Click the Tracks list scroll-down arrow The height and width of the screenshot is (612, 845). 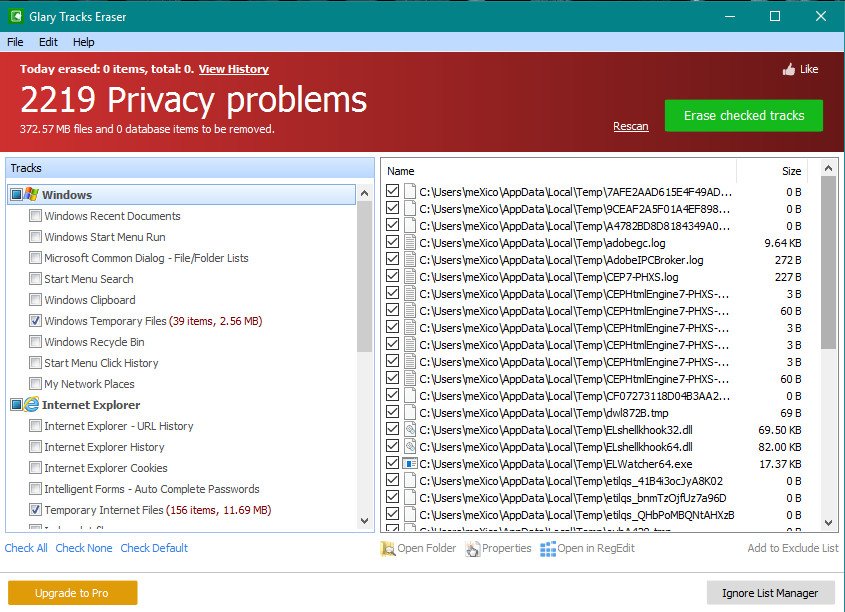tap(364, 520)
